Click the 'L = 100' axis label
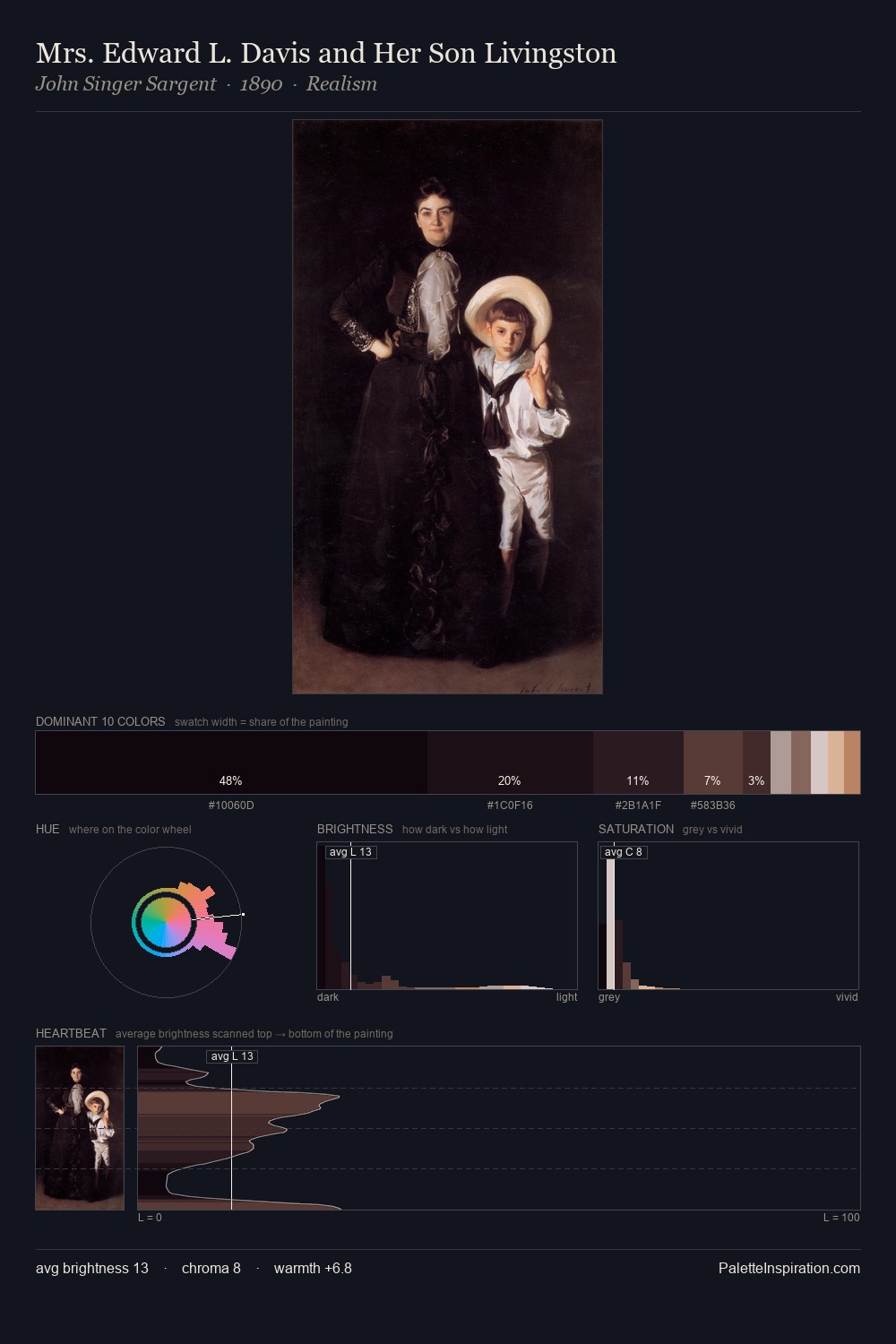The width and height of the screenshot is (896, 1344). click(x=841, y=1218)
